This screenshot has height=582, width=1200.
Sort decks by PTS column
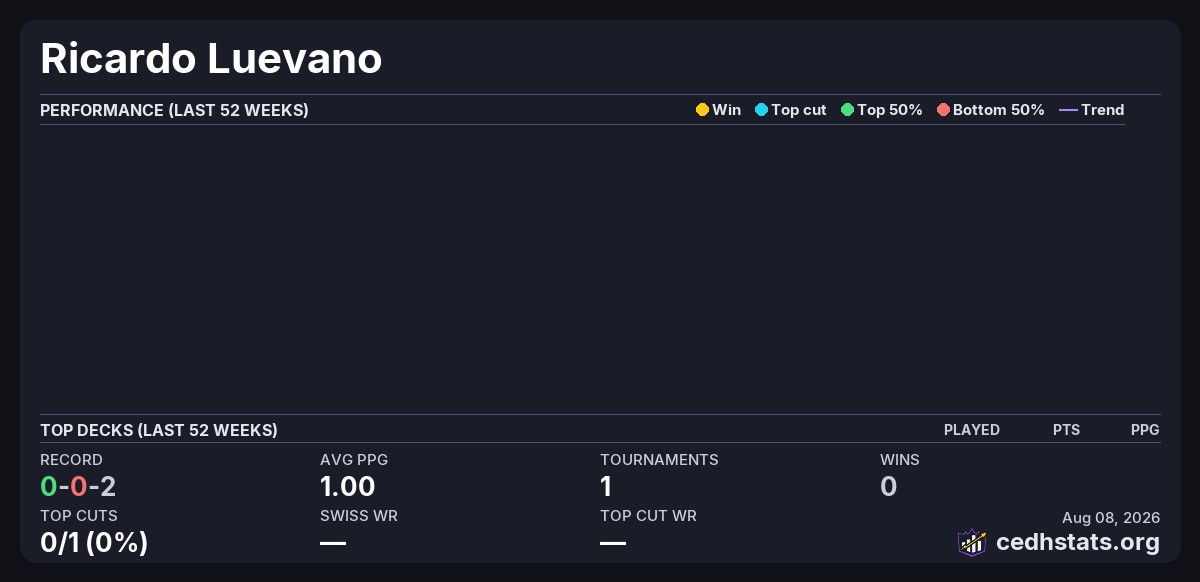click(x=1066, y=430)
